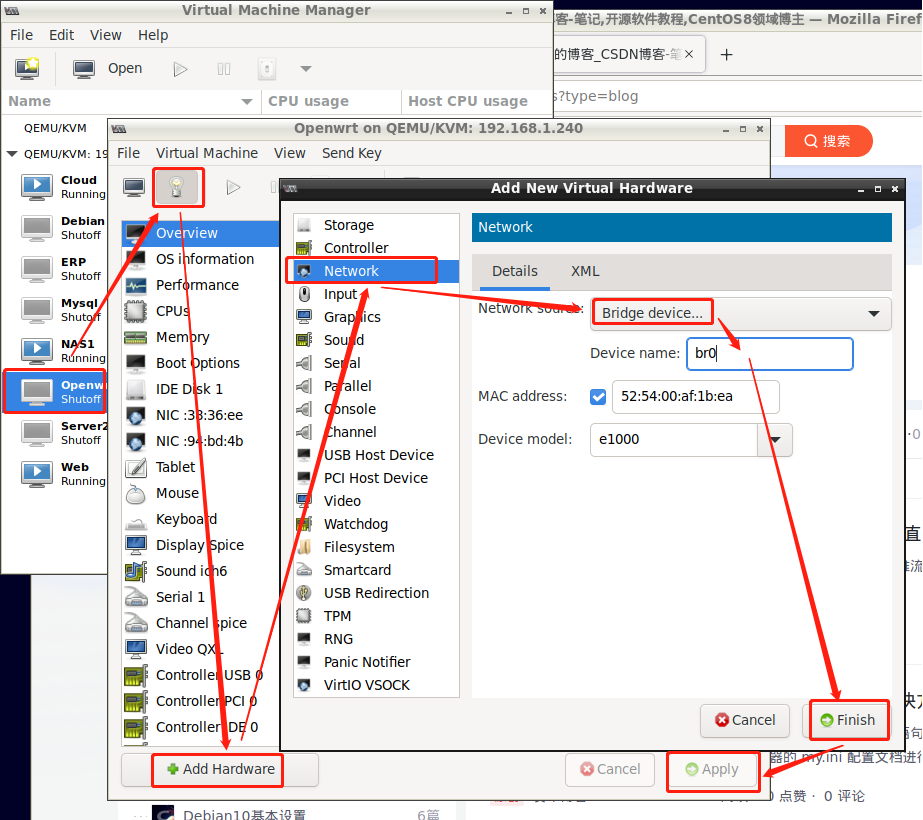Click the Add Hardware button
Viewport: 923px width, 820px height.
click(220, 769)
